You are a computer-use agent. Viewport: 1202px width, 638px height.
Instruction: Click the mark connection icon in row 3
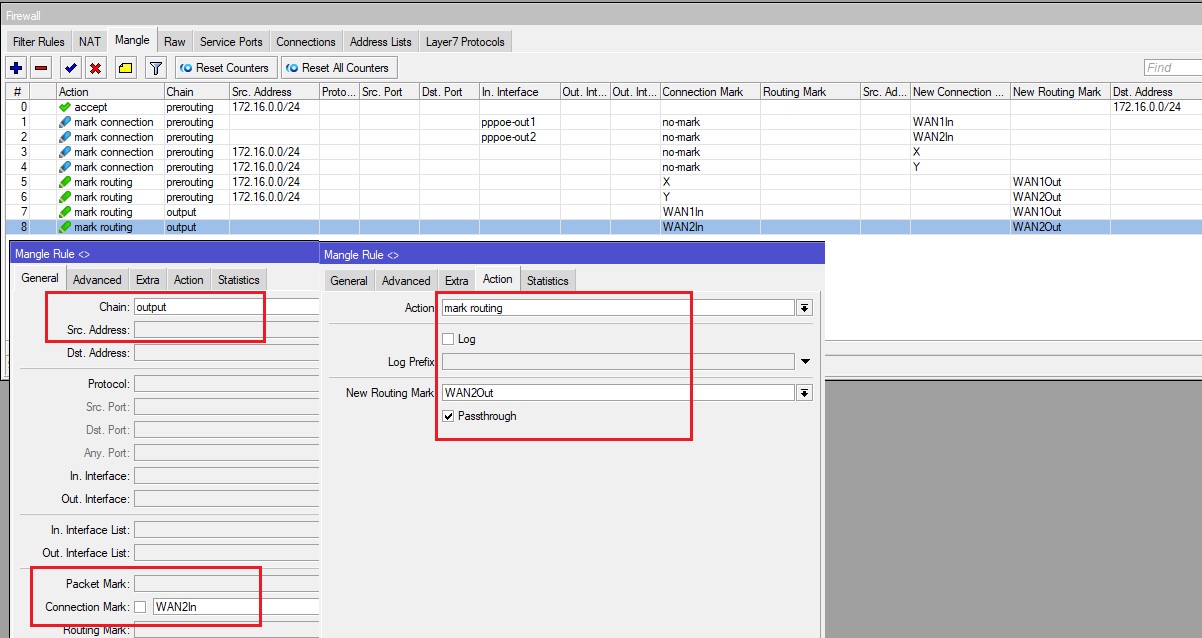[x=65, y=152]
